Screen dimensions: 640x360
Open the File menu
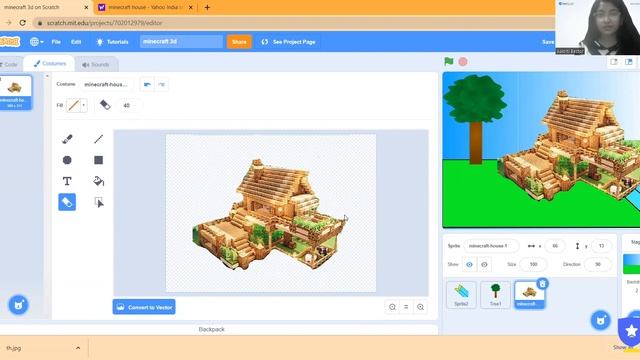pyautogui.click(x=56, y=42)
